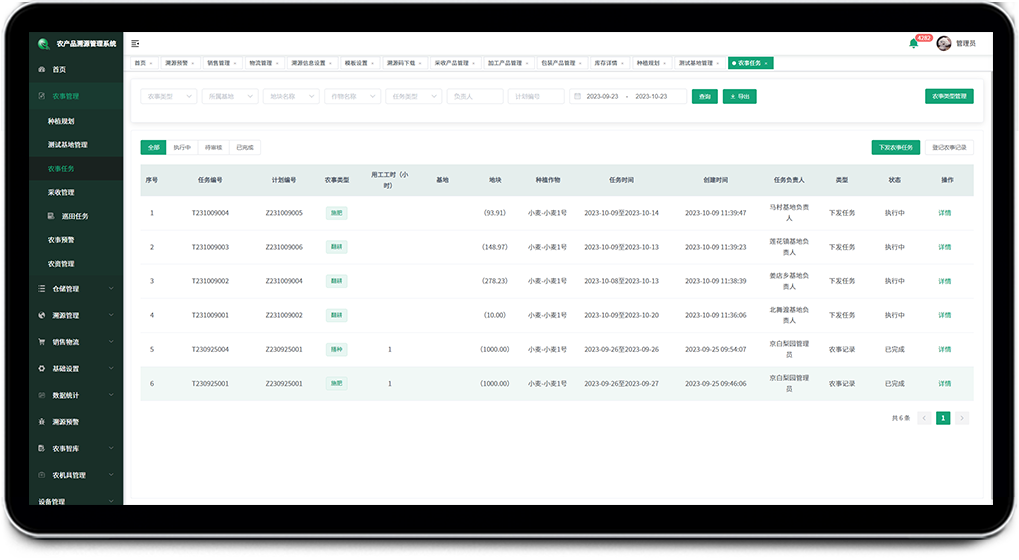Open 农事类型管理 button at top right
Screen dimensions: 1019x560
[949, 96]
